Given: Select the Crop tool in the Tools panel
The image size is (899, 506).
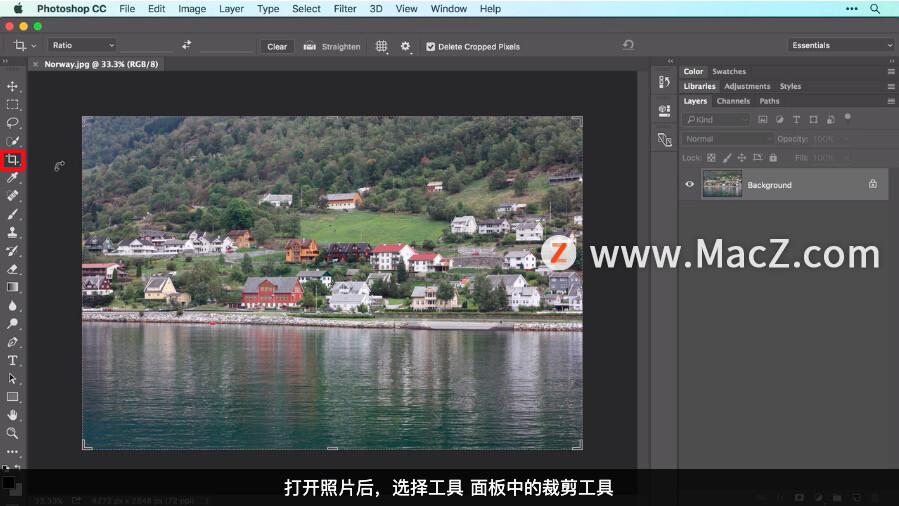Looking at the screenshot, I should tap(12, 160).
